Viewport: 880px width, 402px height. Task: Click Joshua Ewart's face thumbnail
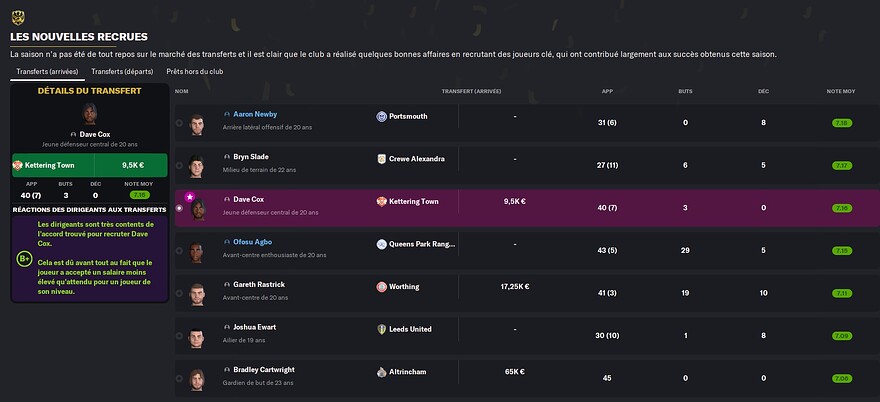coord(196,337)
